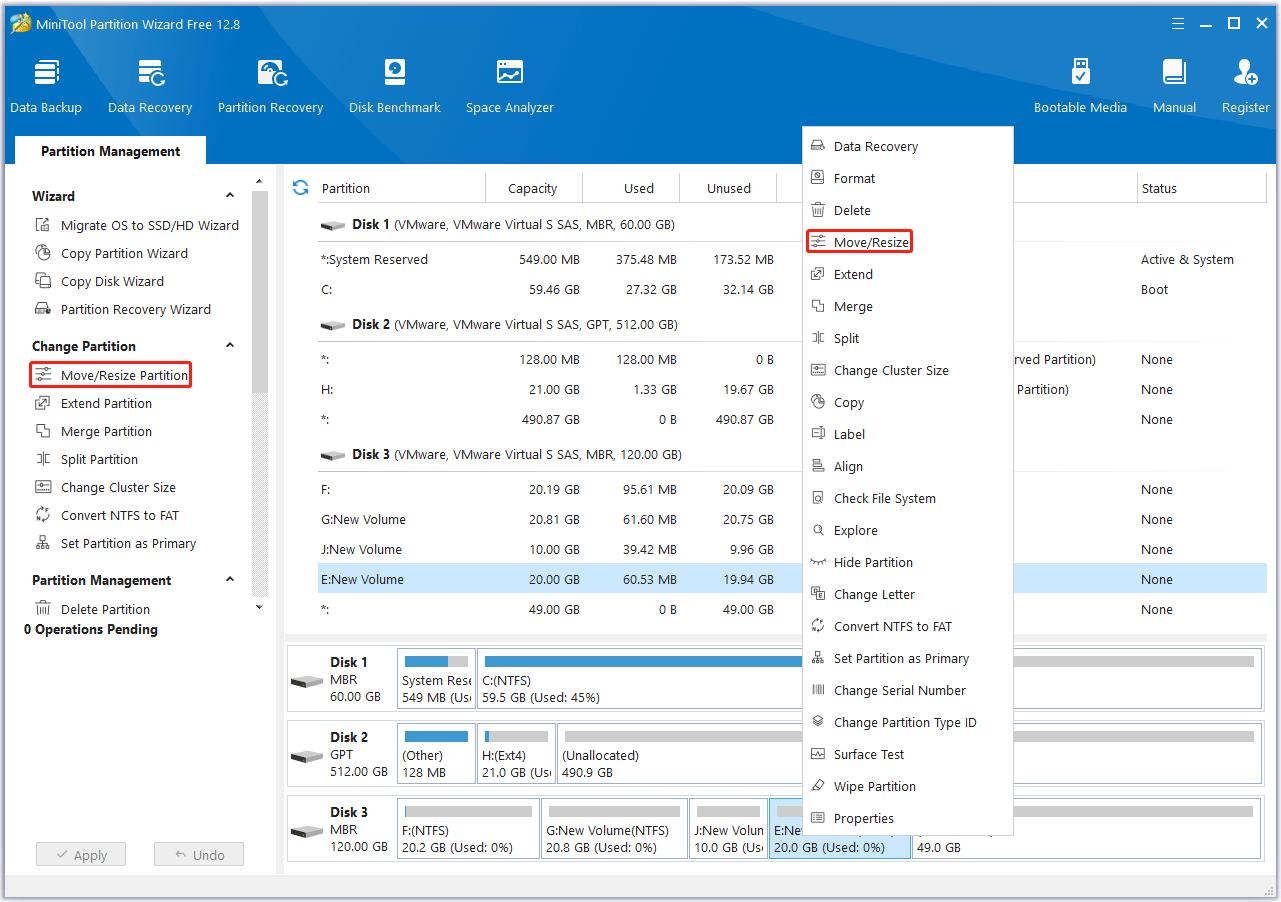Click the sidebar scroll-down arrow
1281x902 pixels.
point(260,607)
